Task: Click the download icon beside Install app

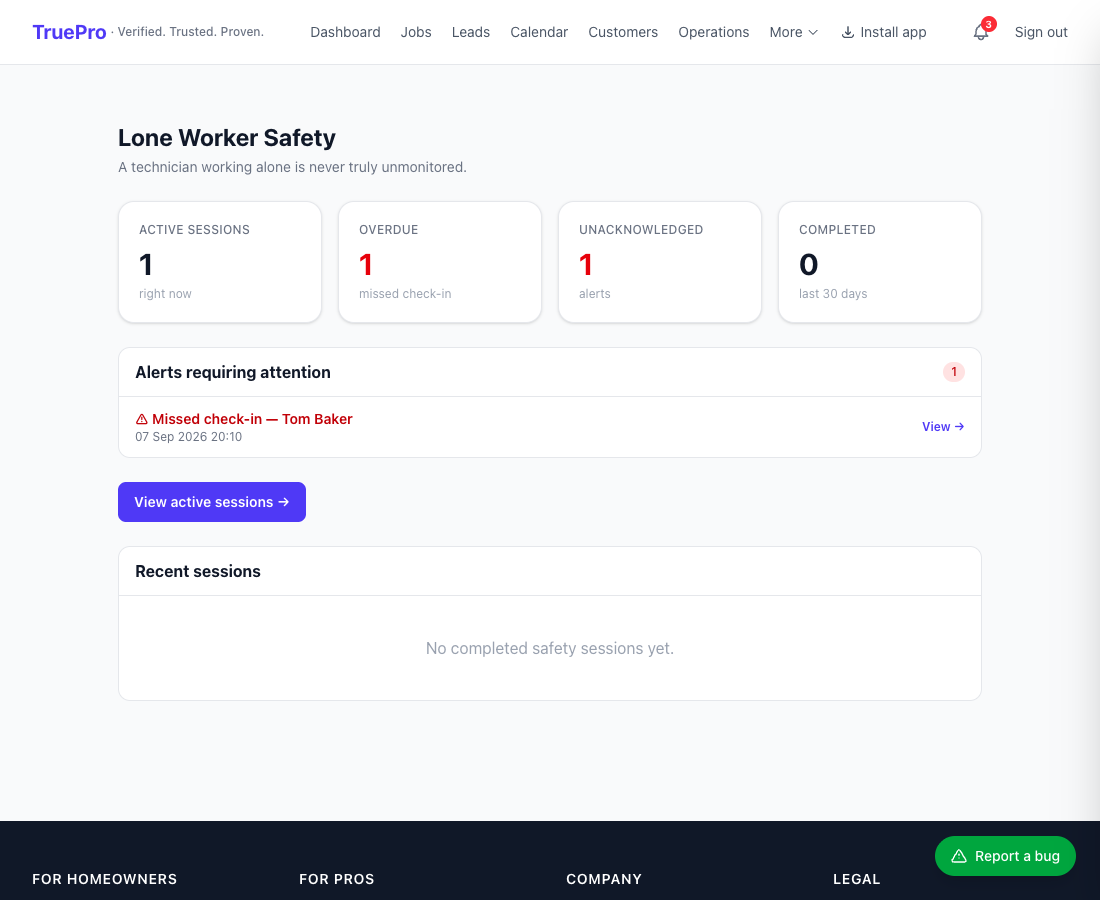Action: pos(847,32)
